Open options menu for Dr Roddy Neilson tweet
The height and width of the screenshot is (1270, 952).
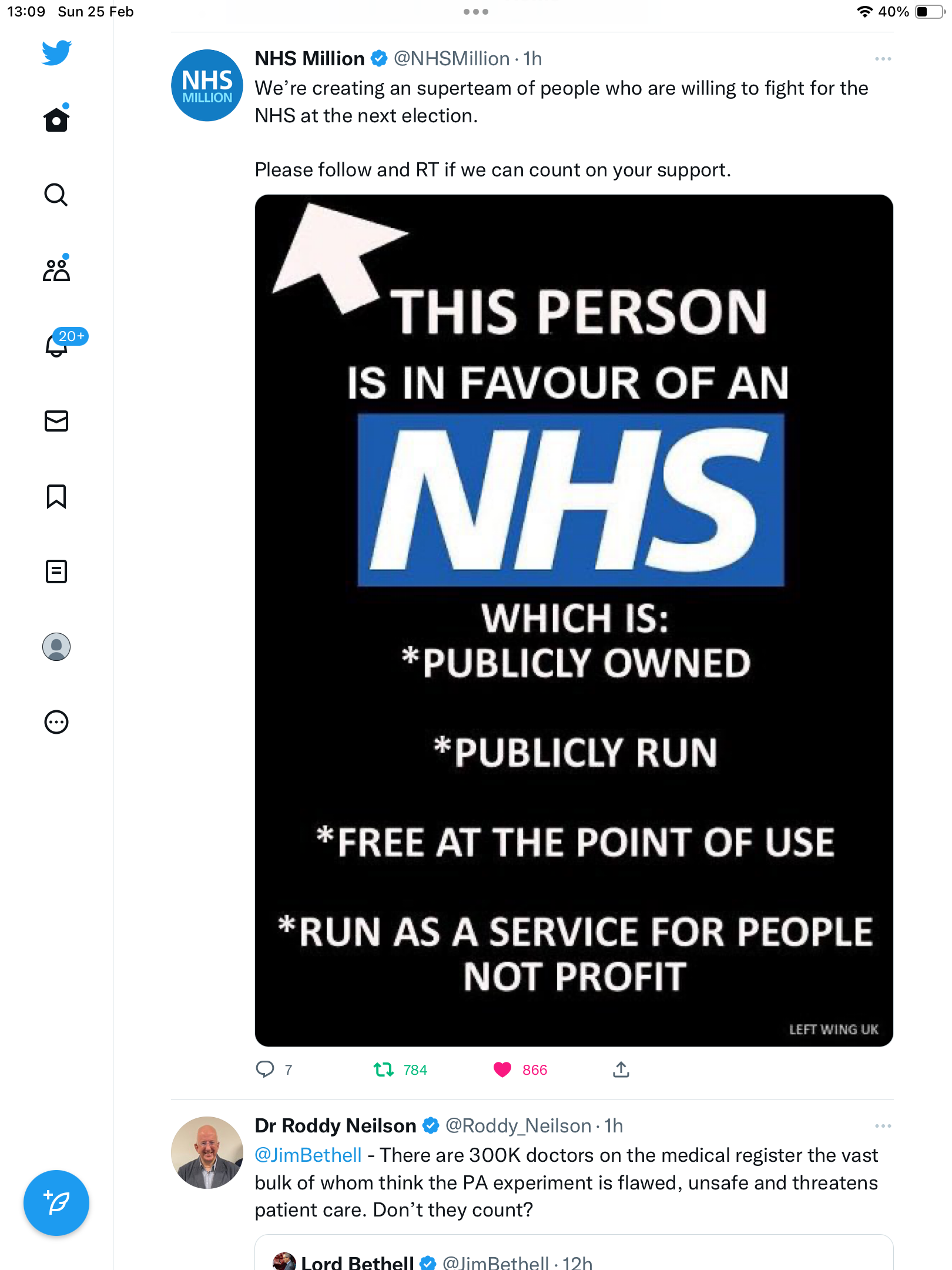point(883,1126)
